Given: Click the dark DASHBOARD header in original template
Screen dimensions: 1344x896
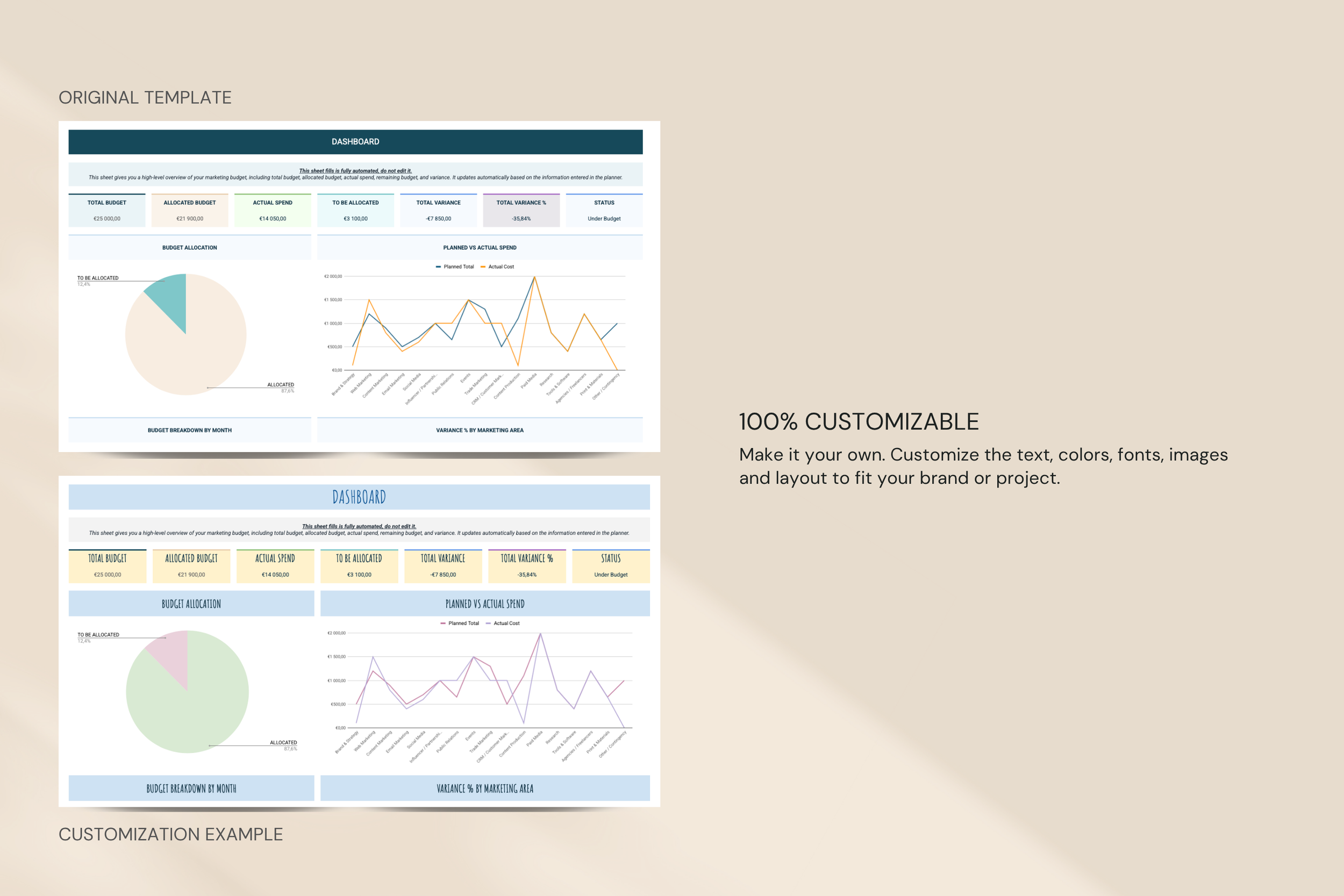Looking at the screenshot, I should tap(355, 142).
